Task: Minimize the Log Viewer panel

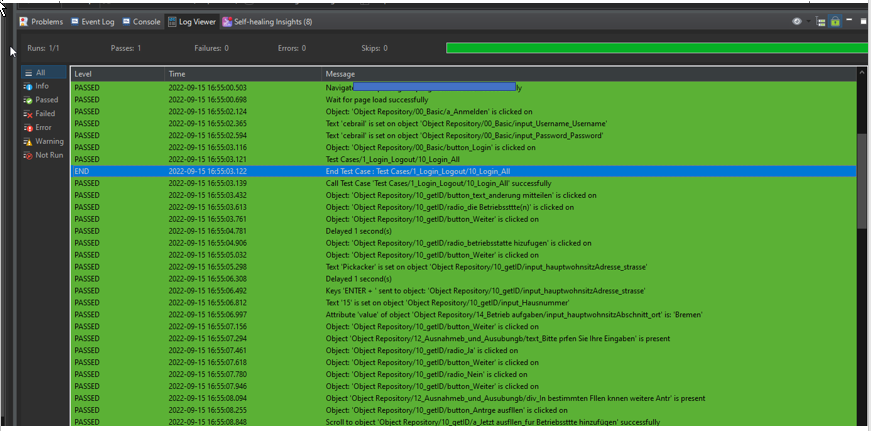Action: point(849,21)
